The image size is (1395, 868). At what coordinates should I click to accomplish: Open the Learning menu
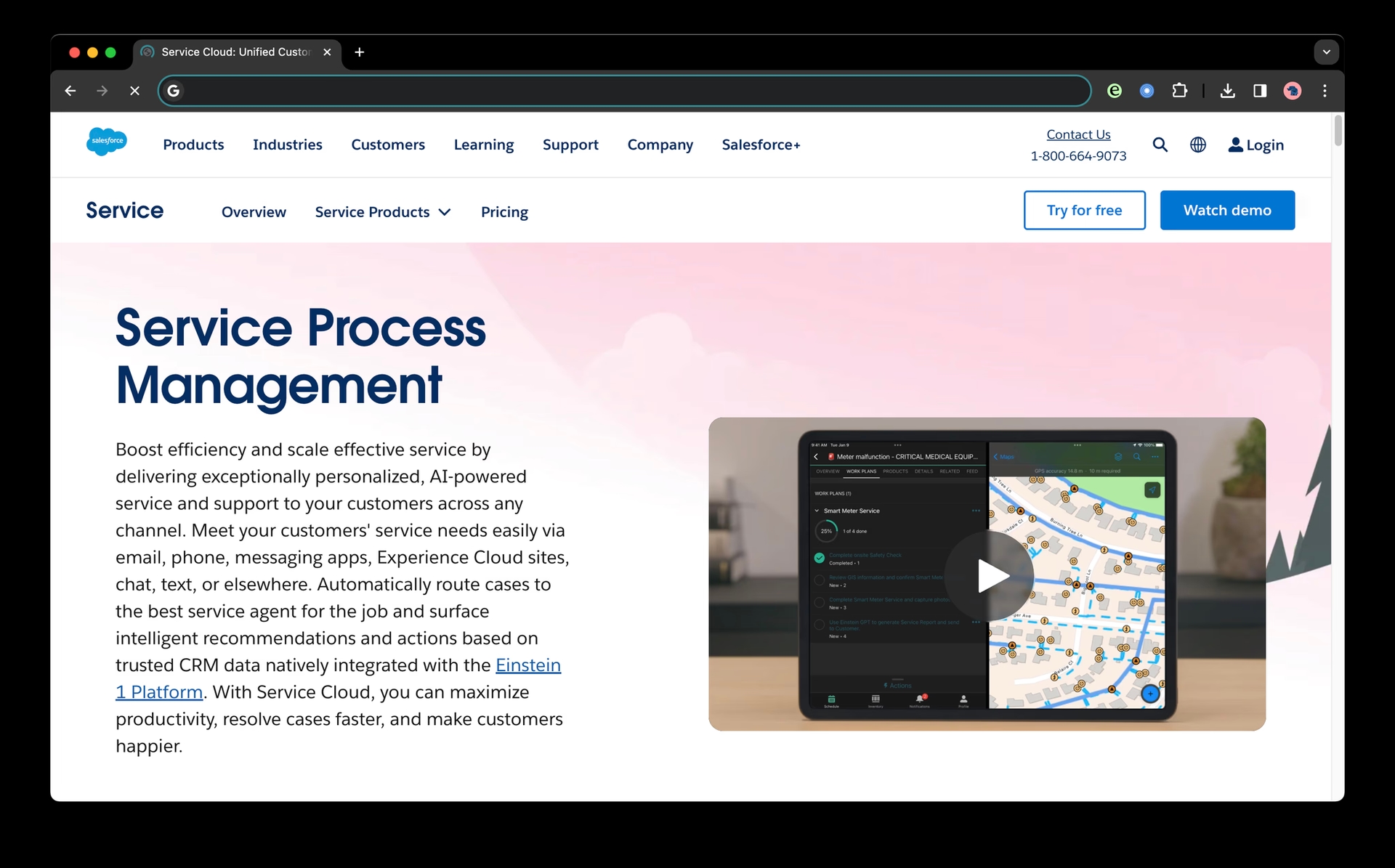point(484,145)
